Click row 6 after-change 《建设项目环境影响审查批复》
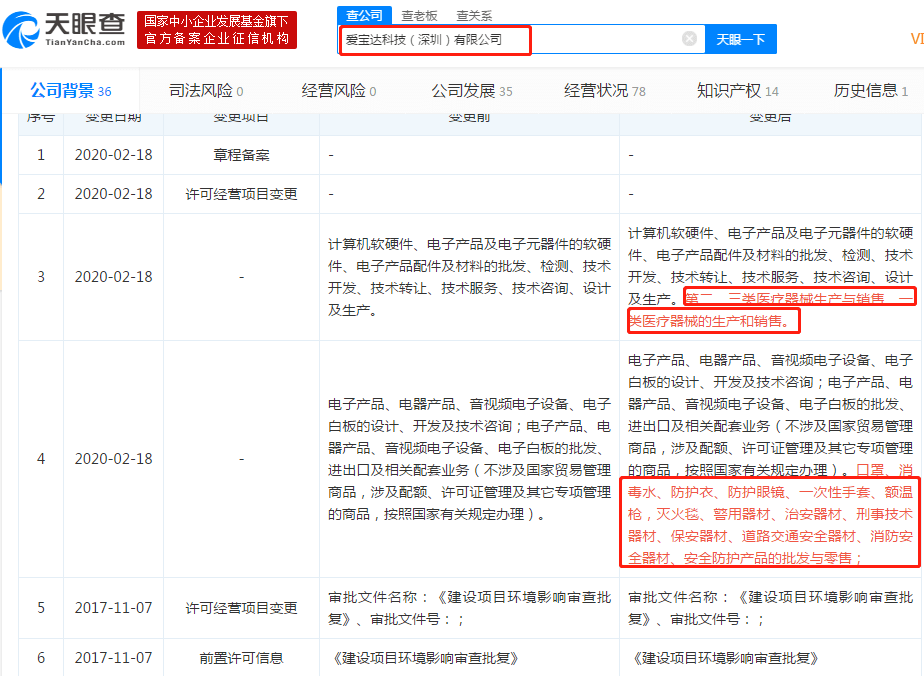 click(x=724, y=658)
